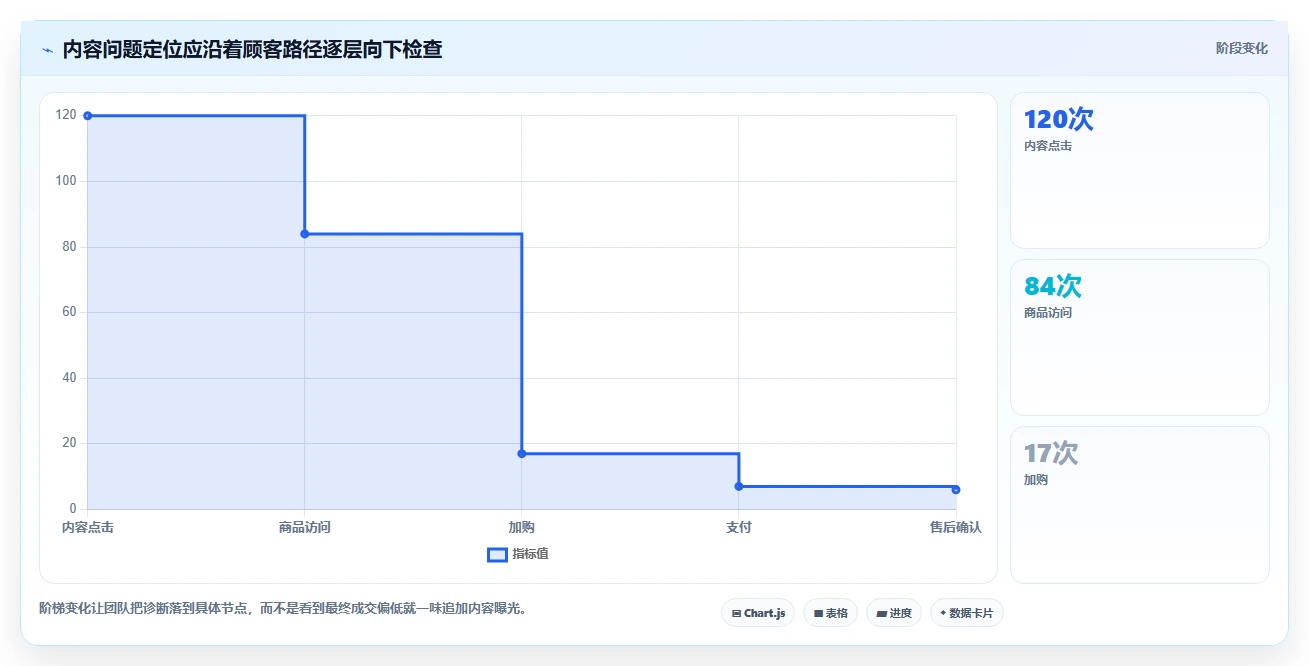This screenshot has height=666, width=1309.
Task: Click the 进度 chip icon
Action: [881, 613]
